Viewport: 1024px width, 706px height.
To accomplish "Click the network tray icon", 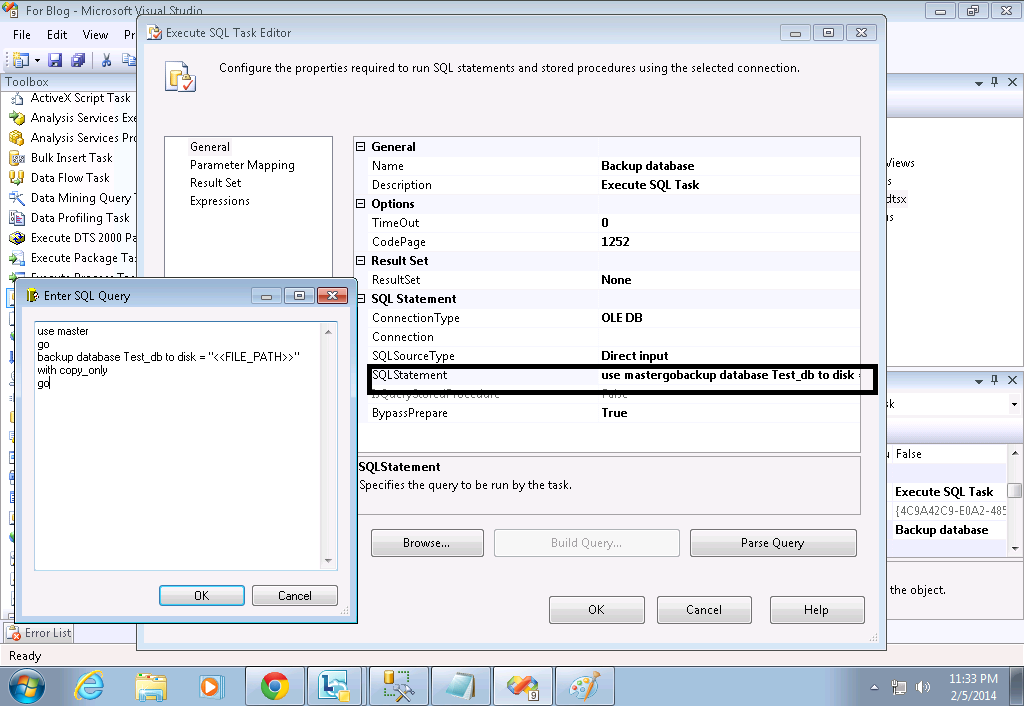I will pos(899,687).
